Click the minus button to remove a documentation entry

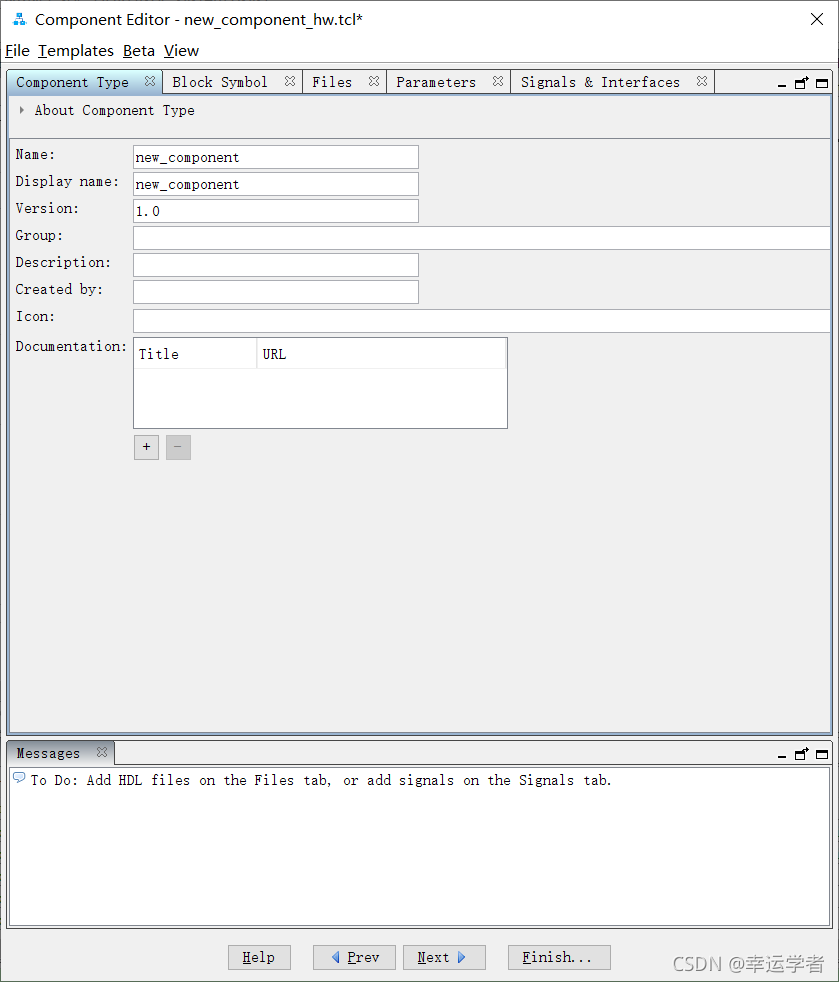coord(178,447)
